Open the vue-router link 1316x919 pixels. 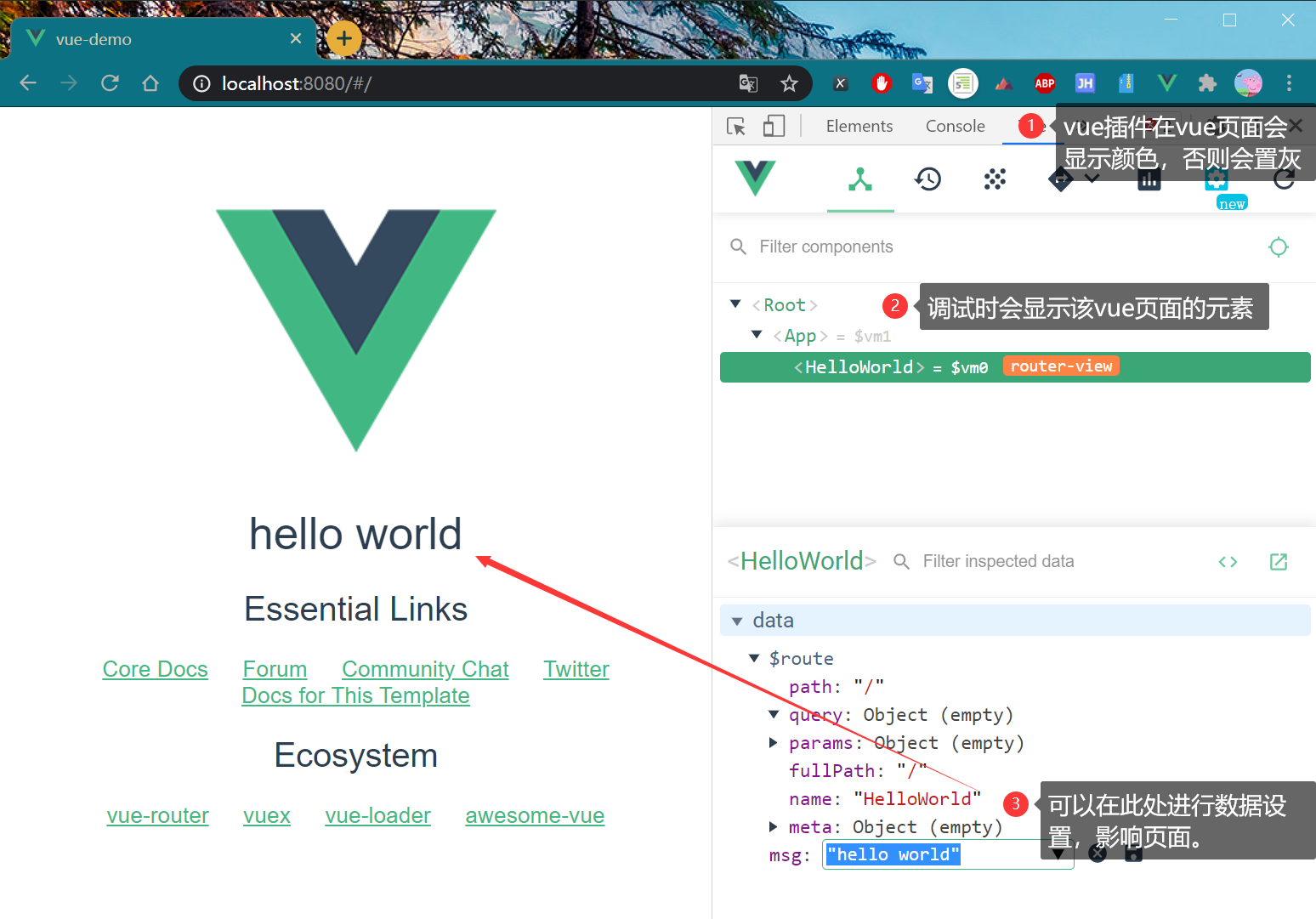tap(157, 815)
